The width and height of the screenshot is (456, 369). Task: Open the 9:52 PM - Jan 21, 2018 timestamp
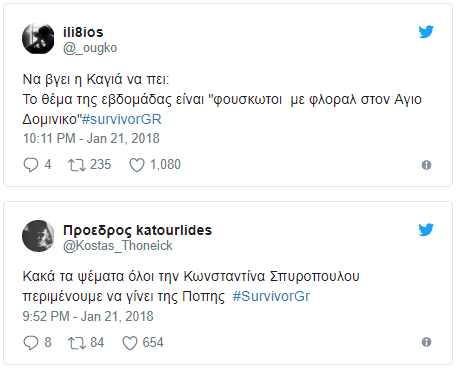(x=88, y=316)
